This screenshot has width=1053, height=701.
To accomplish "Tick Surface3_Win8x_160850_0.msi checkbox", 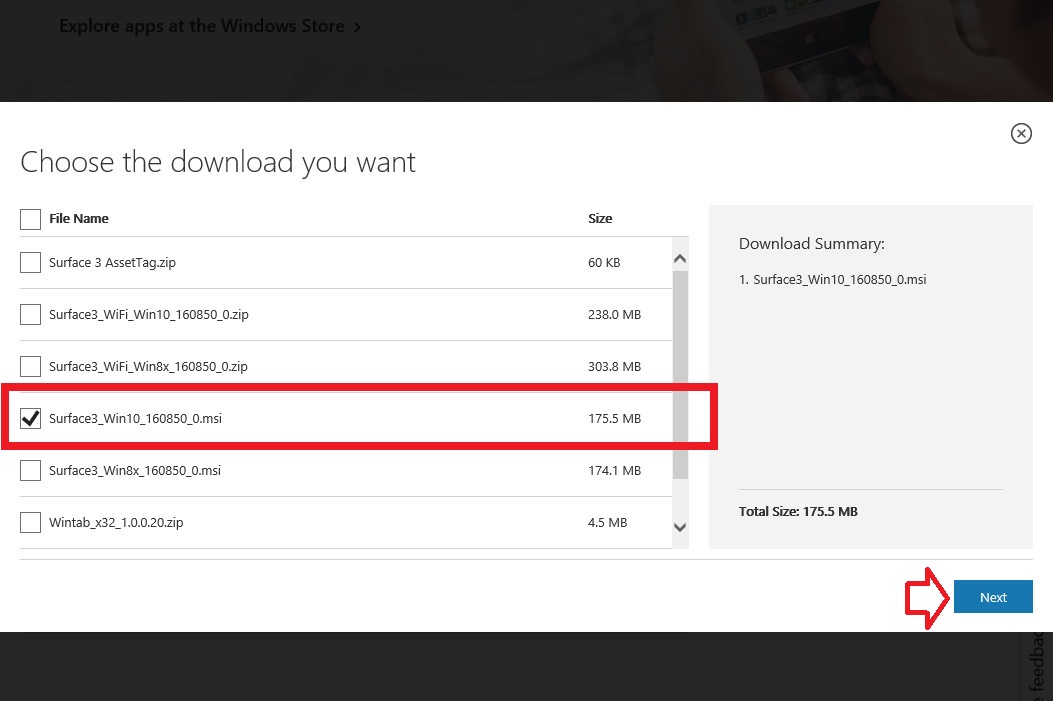I will [30, 471].
